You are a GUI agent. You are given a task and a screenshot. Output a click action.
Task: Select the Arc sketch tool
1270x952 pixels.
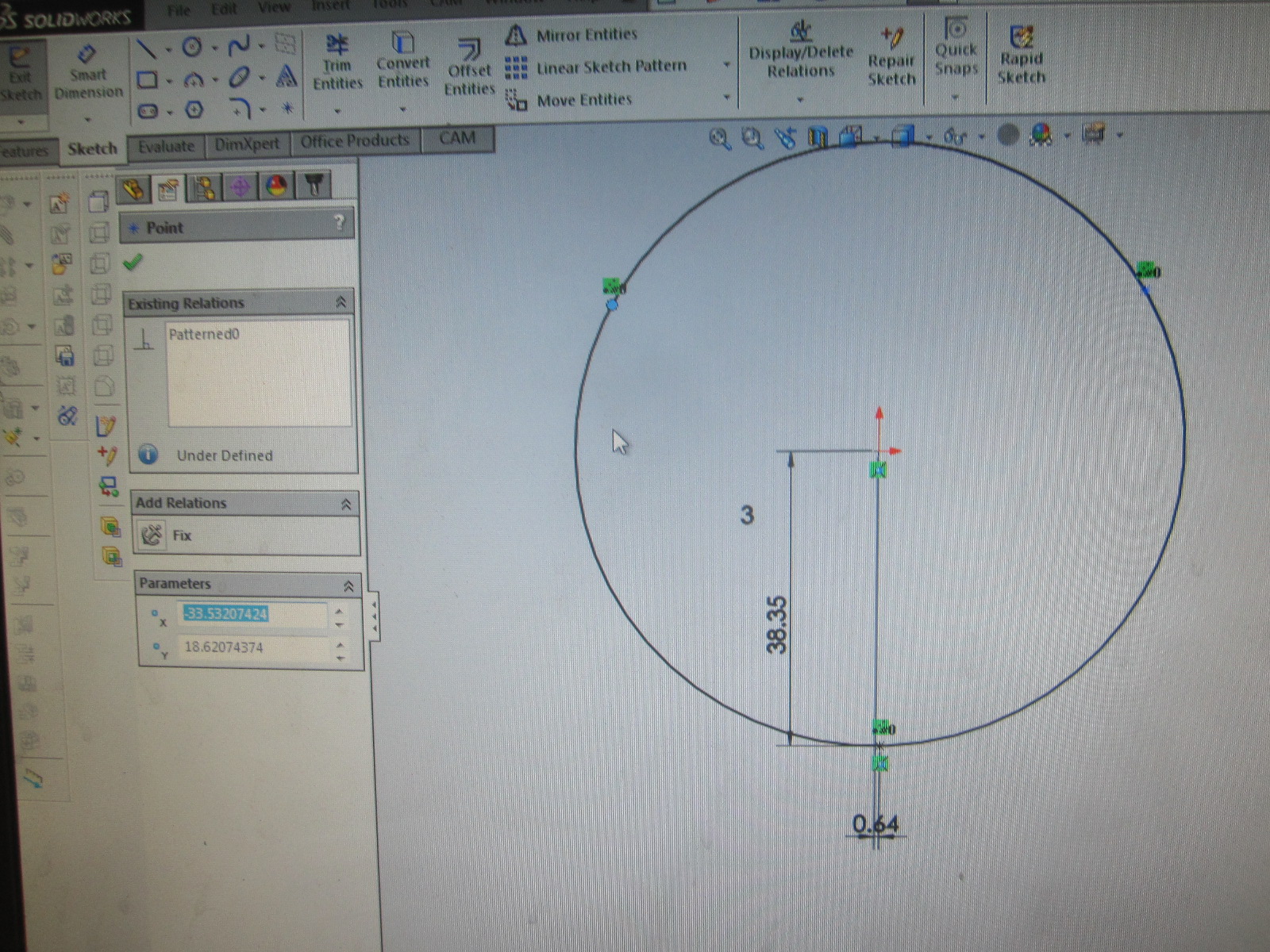tap(193, 79)
